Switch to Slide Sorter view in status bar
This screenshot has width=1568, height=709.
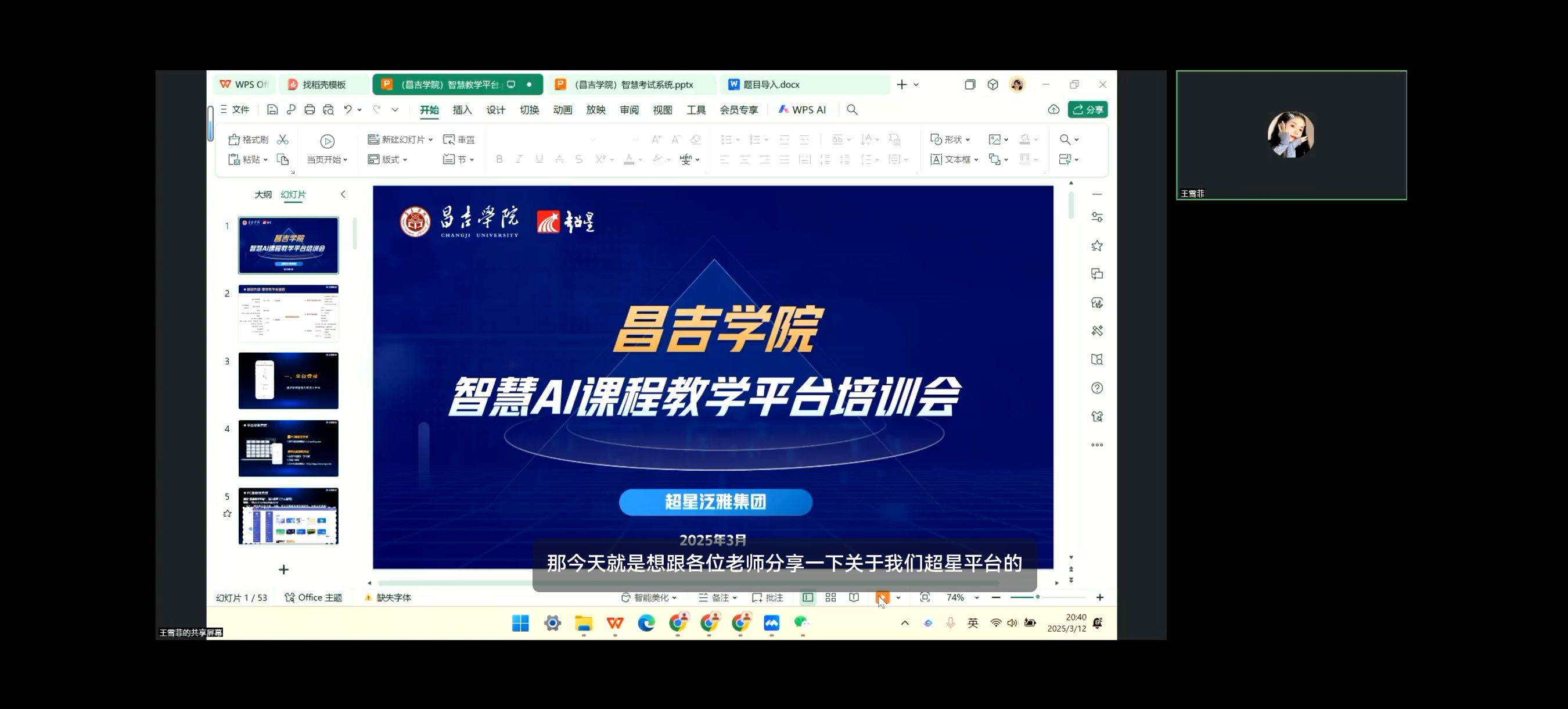[x=830, y=597]
